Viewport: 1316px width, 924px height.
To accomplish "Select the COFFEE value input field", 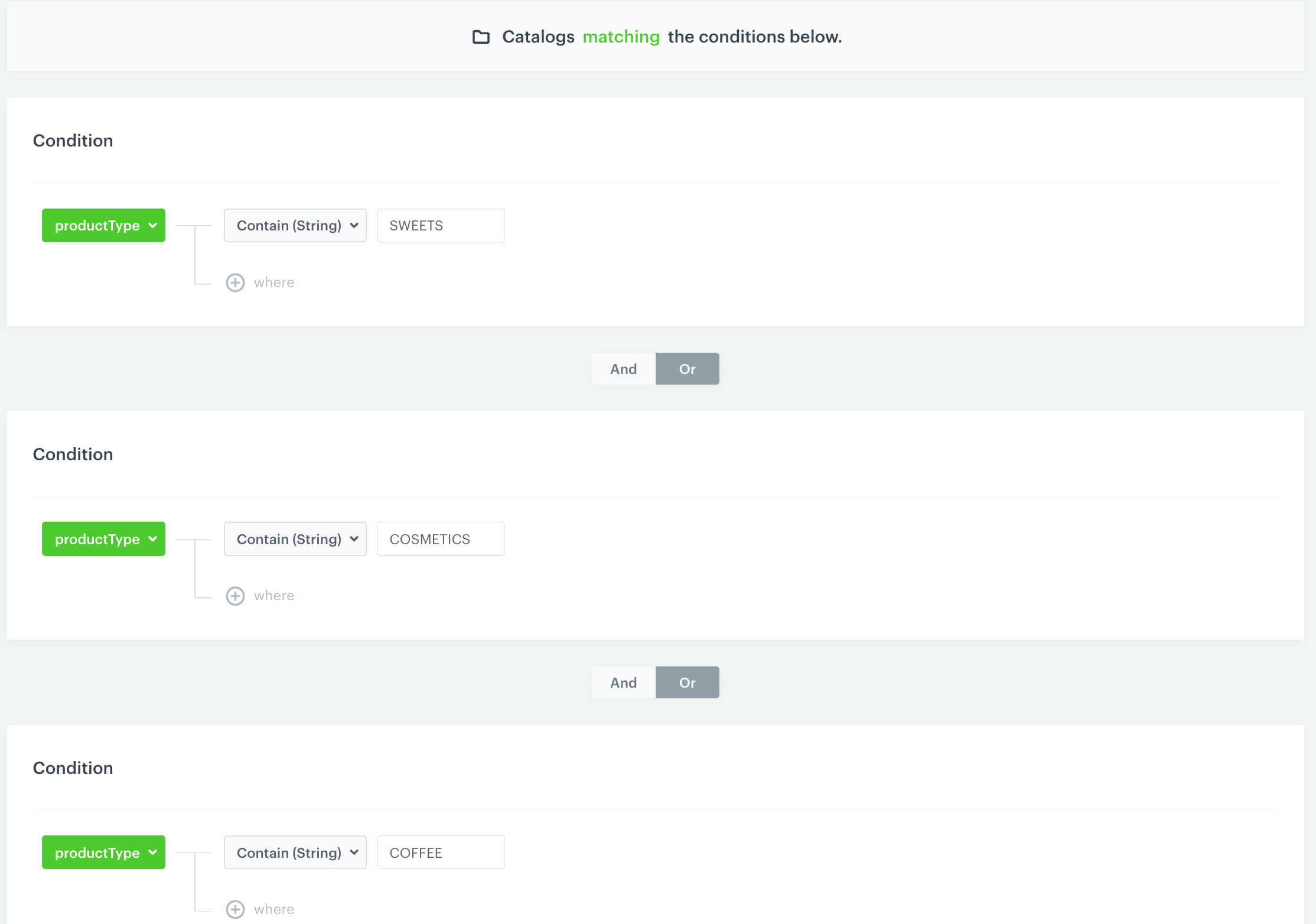I will (441, 852).
